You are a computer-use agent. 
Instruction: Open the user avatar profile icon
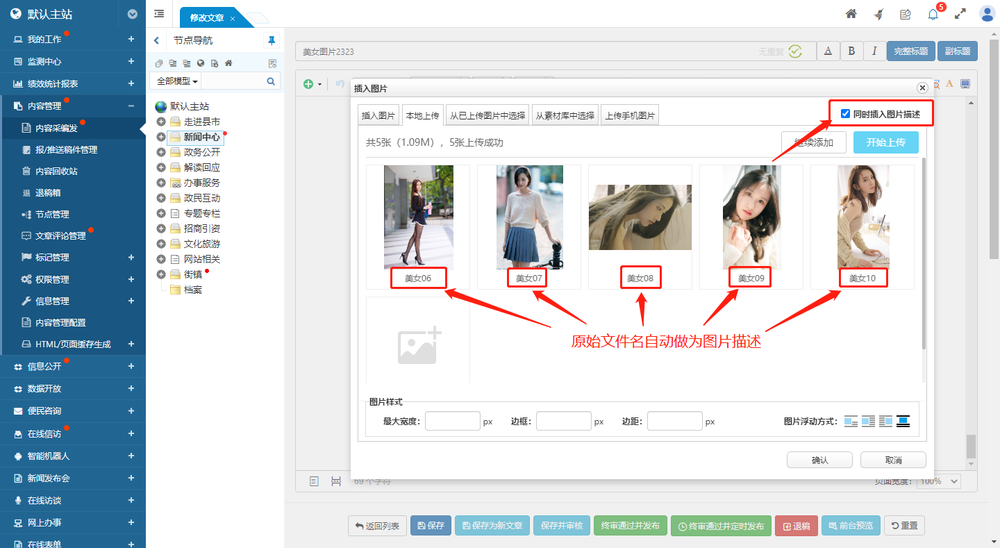click(987, 14)
